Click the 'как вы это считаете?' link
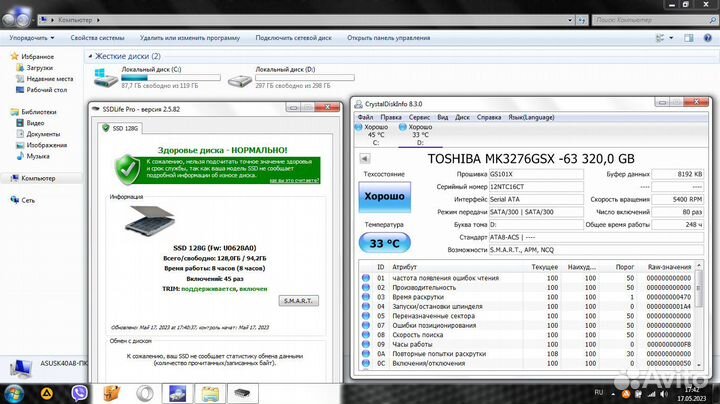 [x=294, y=180]
